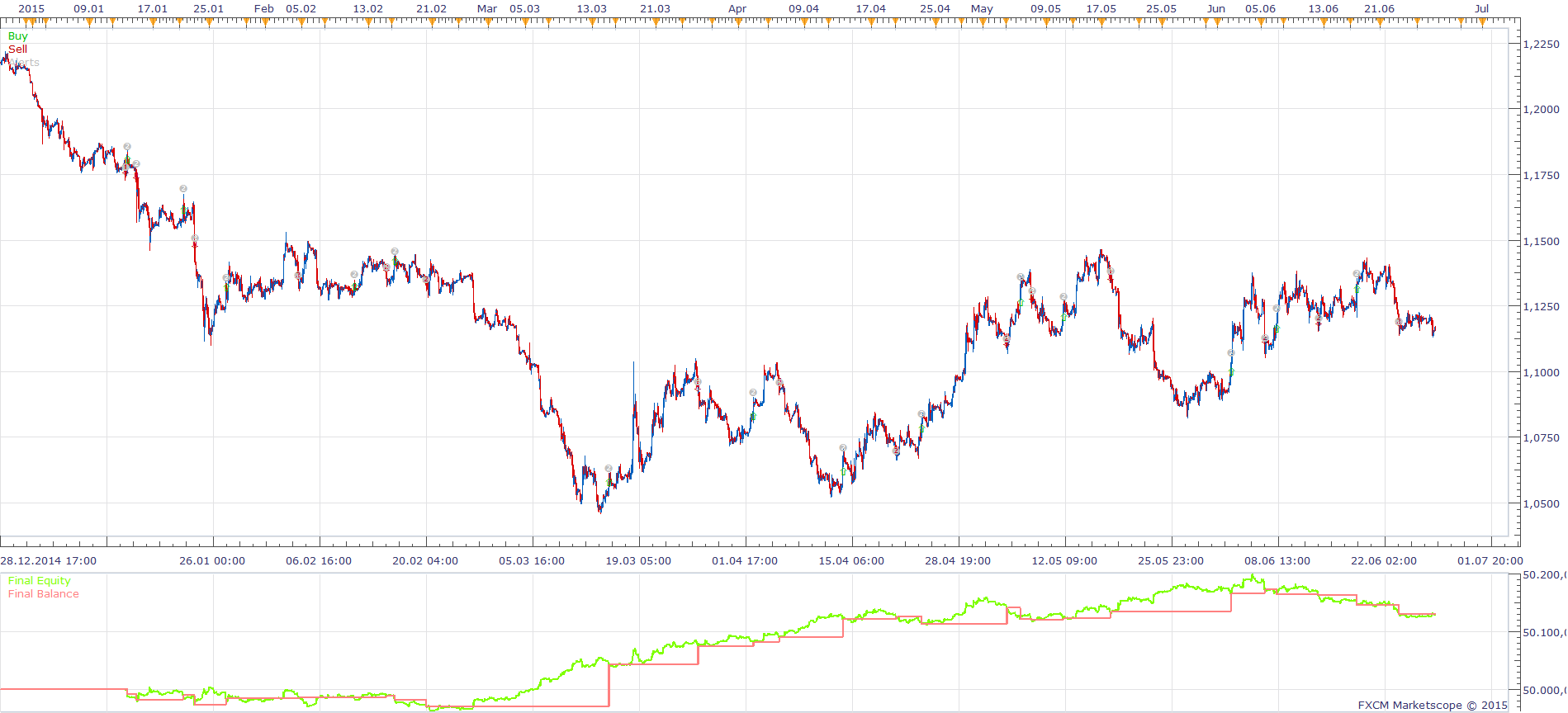Click the 1,1750 price axis label
The height and width of the screenshot is (713, 1568).
(x=1541, y=176)
